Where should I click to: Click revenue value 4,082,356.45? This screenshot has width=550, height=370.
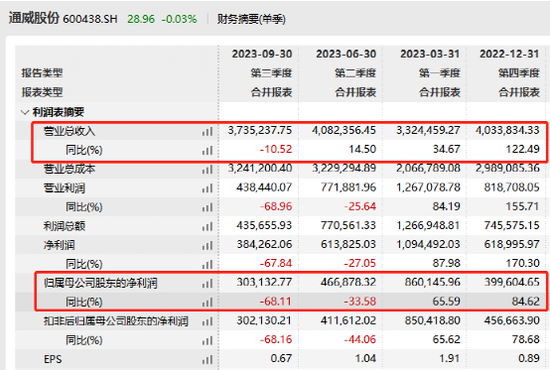[344, 130]
